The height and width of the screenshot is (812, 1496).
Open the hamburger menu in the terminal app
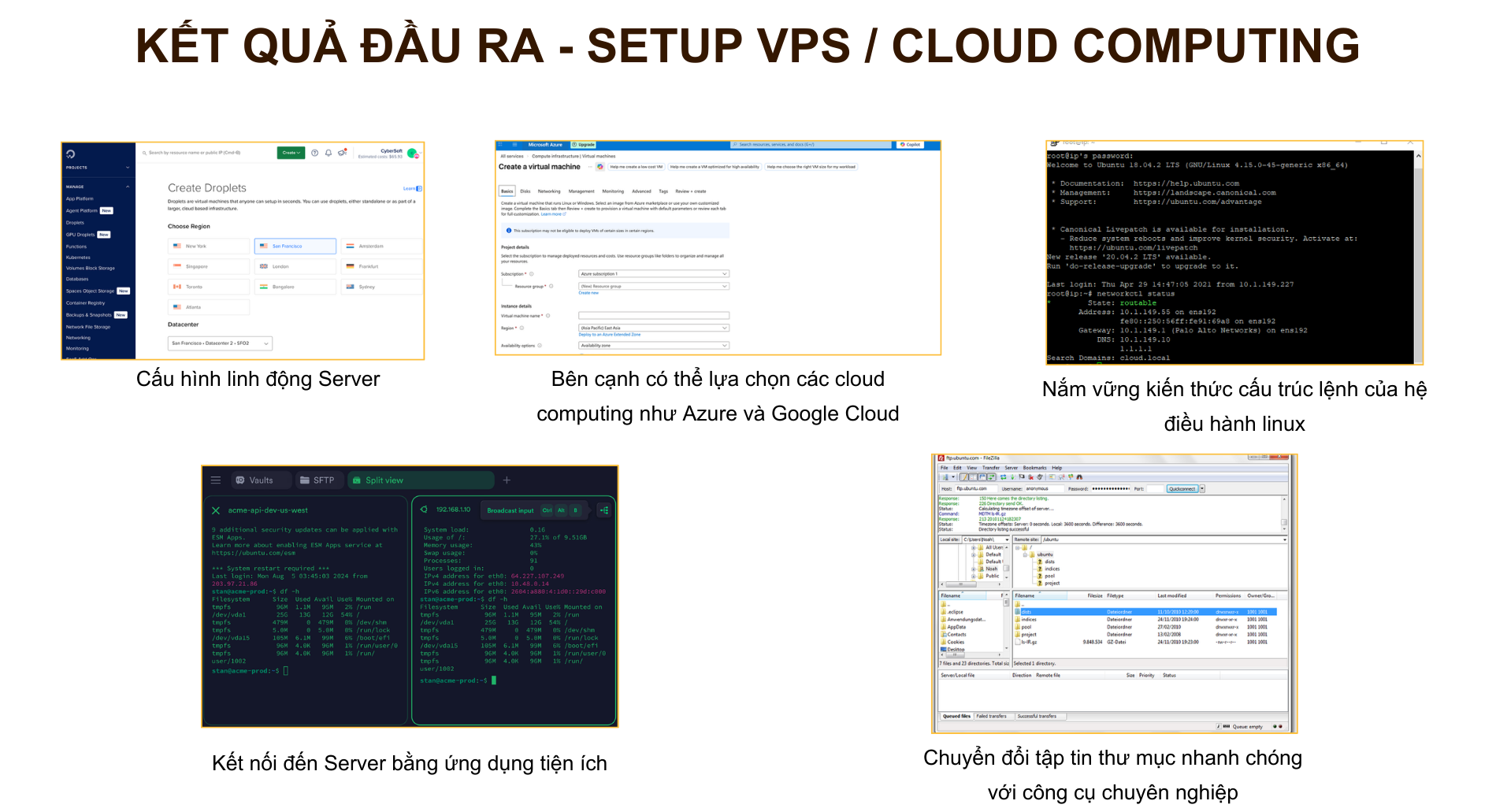pyautogui.click(x=216, y=480)
